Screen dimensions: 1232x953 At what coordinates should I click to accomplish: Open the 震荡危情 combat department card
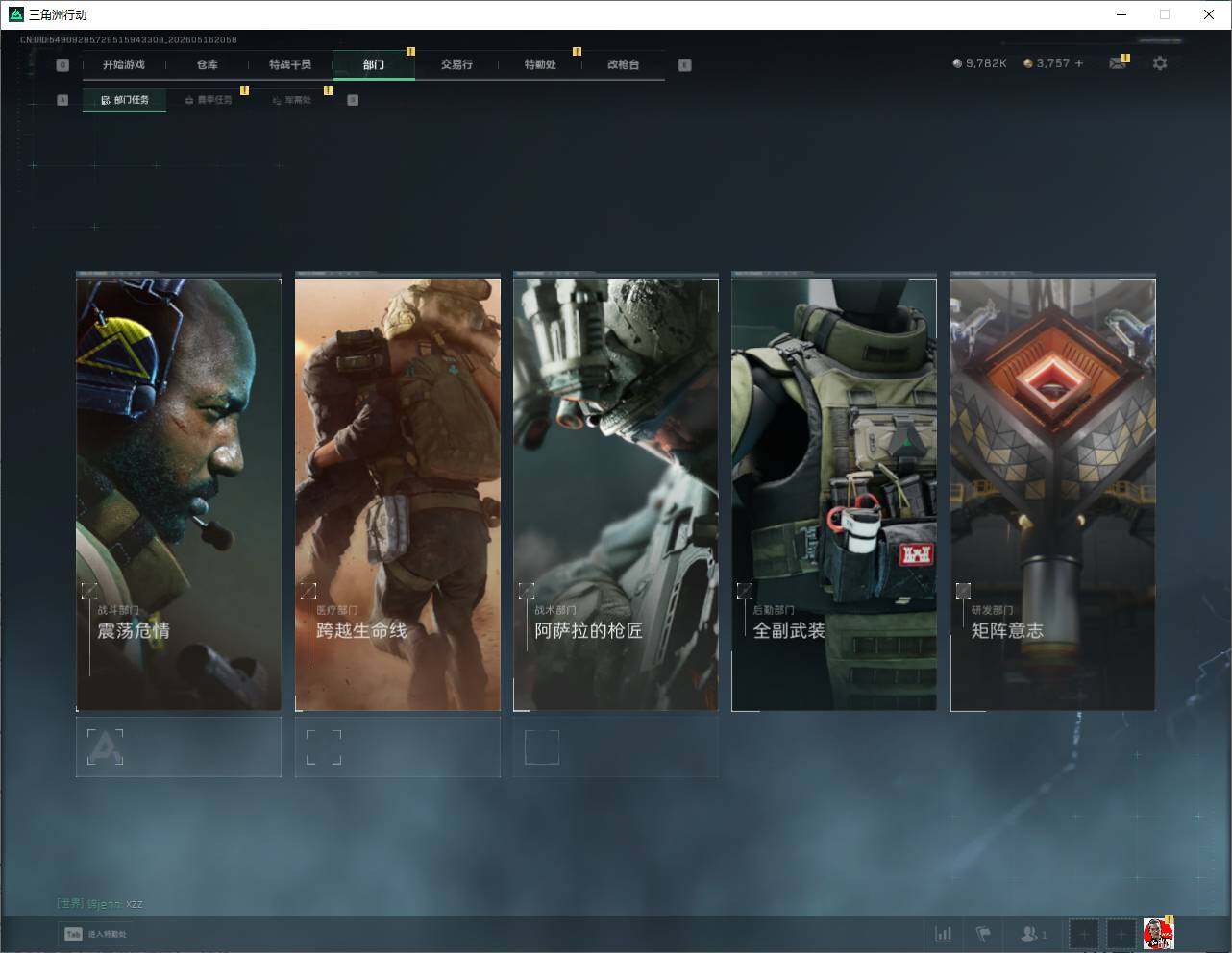click(179, 494)
